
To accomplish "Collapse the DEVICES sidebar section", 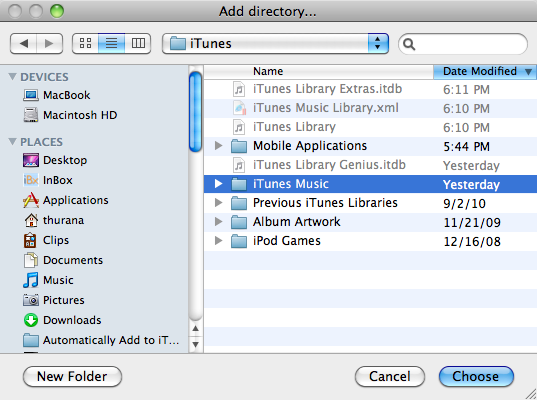I will point(13,77).
